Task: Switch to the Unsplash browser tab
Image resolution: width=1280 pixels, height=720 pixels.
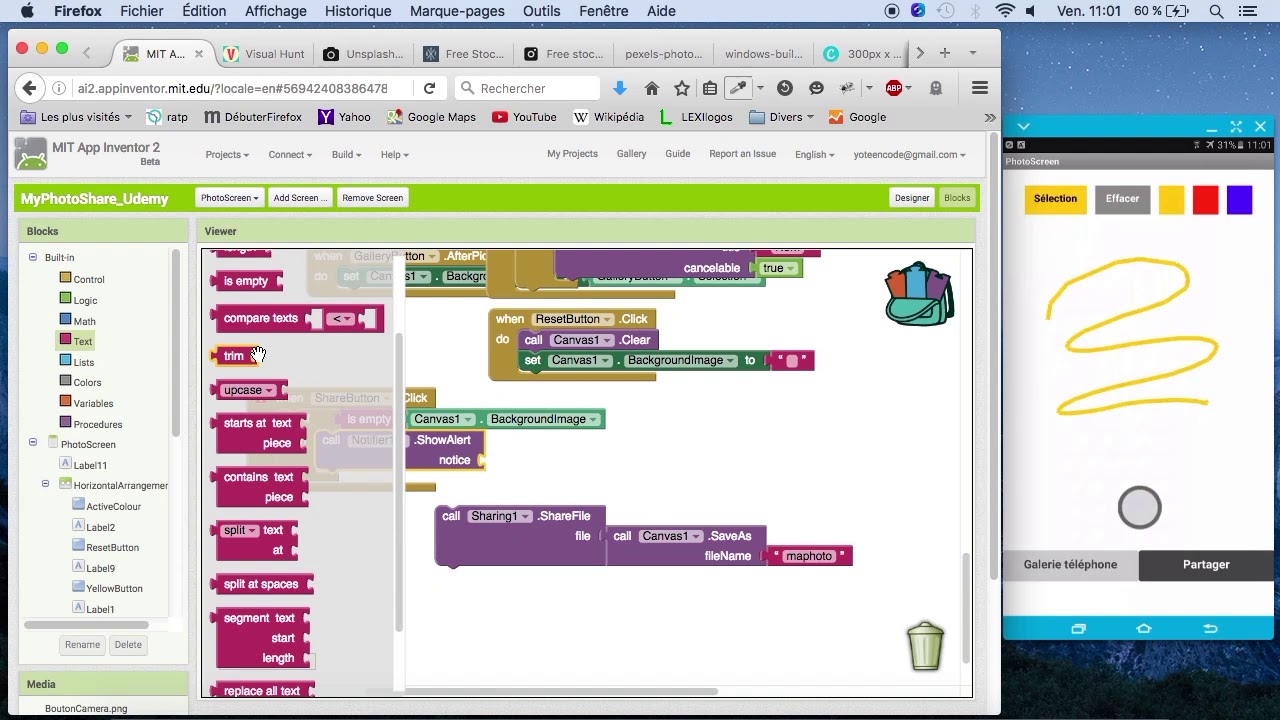Action: tap(364, 54)
